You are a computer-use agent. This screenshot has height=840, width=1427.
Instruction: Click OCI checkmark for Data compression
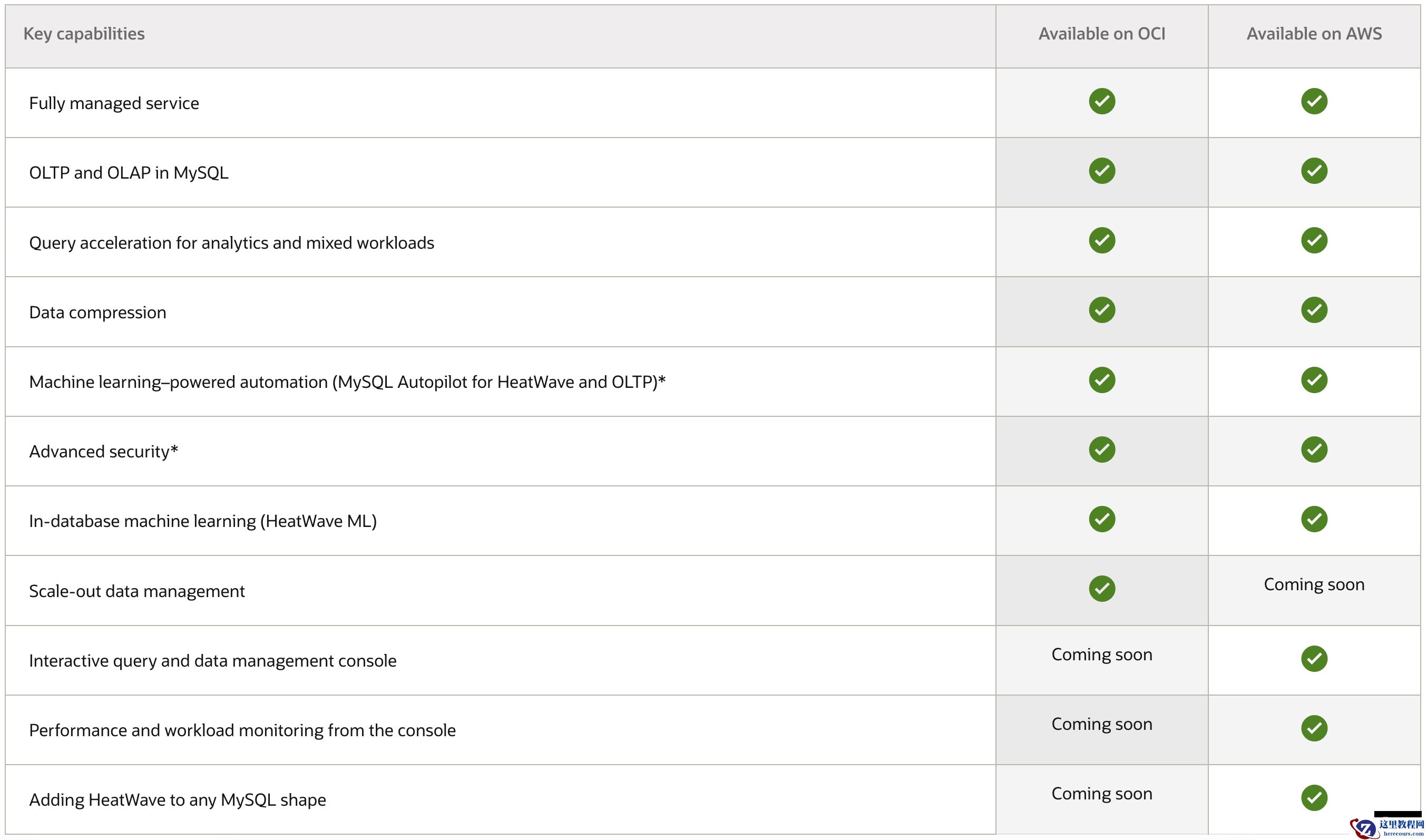[x=1101, y=310]
